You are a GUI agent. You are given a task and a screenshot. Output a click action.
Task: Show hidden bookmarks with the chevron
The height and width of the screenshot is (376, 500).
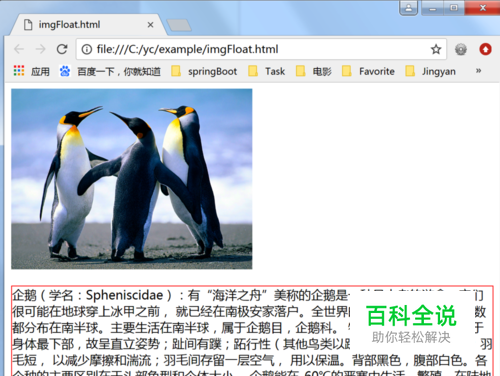[x=478, y=71]
